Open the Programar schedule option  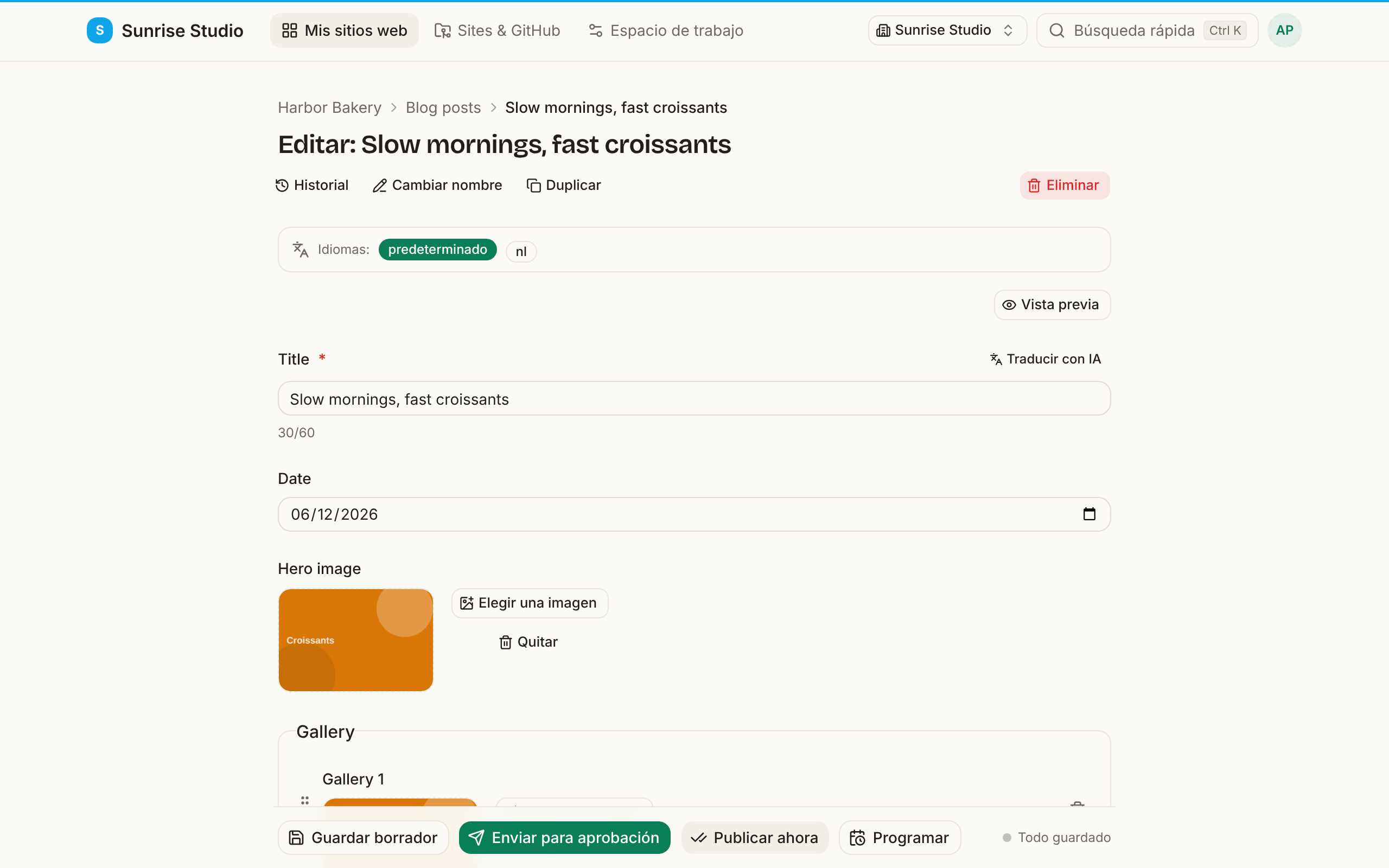[900, 838]
